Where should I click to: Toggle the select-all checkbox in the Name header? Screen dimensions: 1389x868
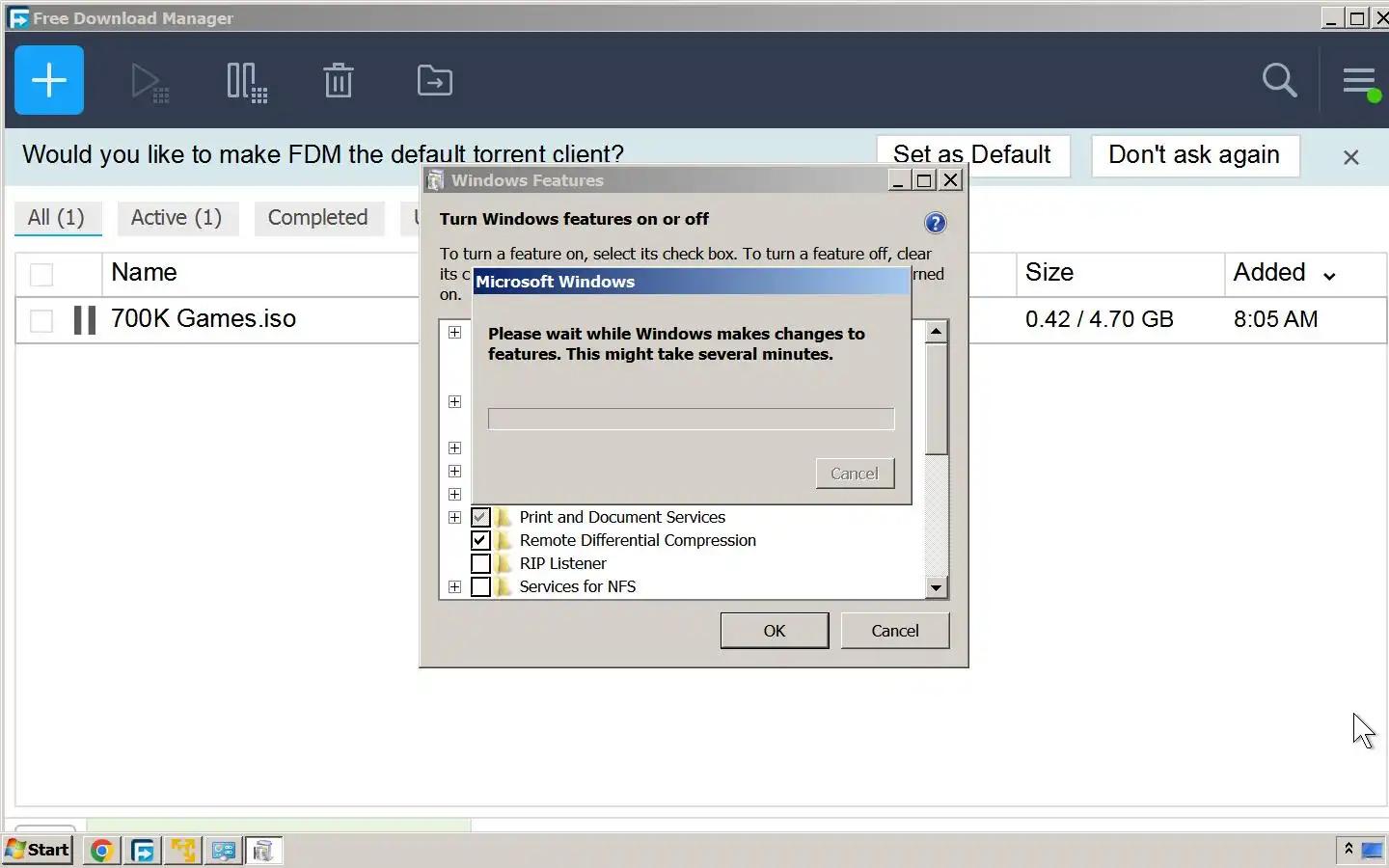pos(41,275)
